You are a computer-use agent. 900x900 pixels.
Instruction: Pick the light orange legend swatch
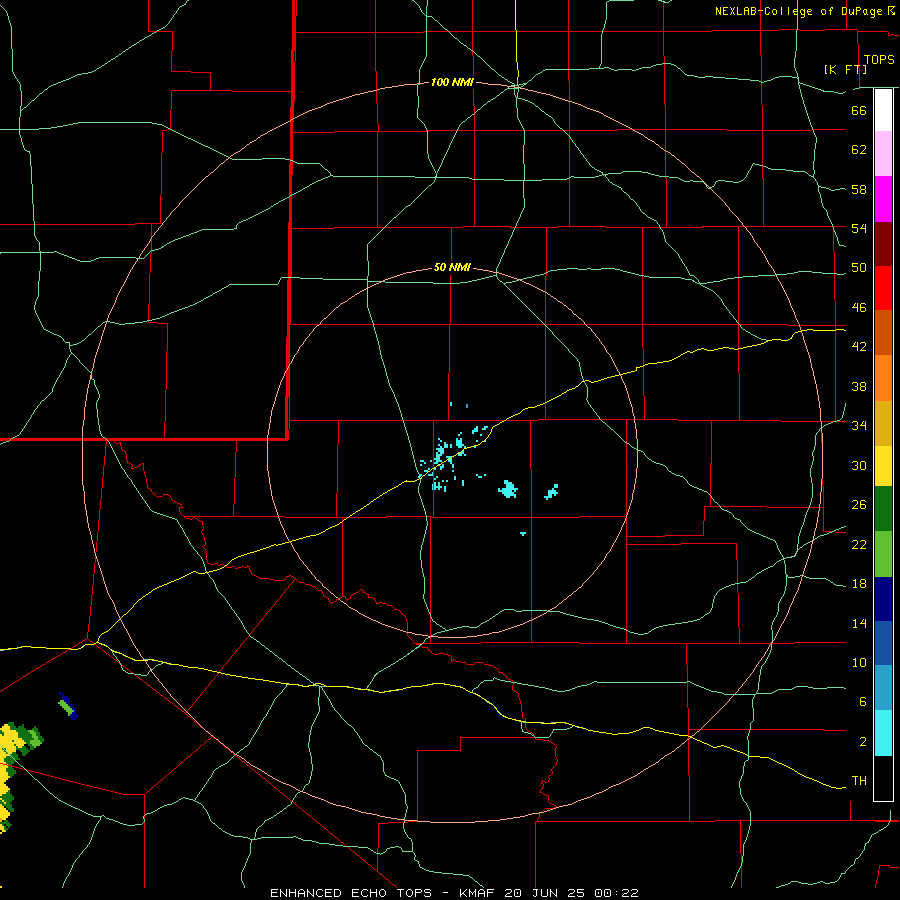(x=883, y=378)
